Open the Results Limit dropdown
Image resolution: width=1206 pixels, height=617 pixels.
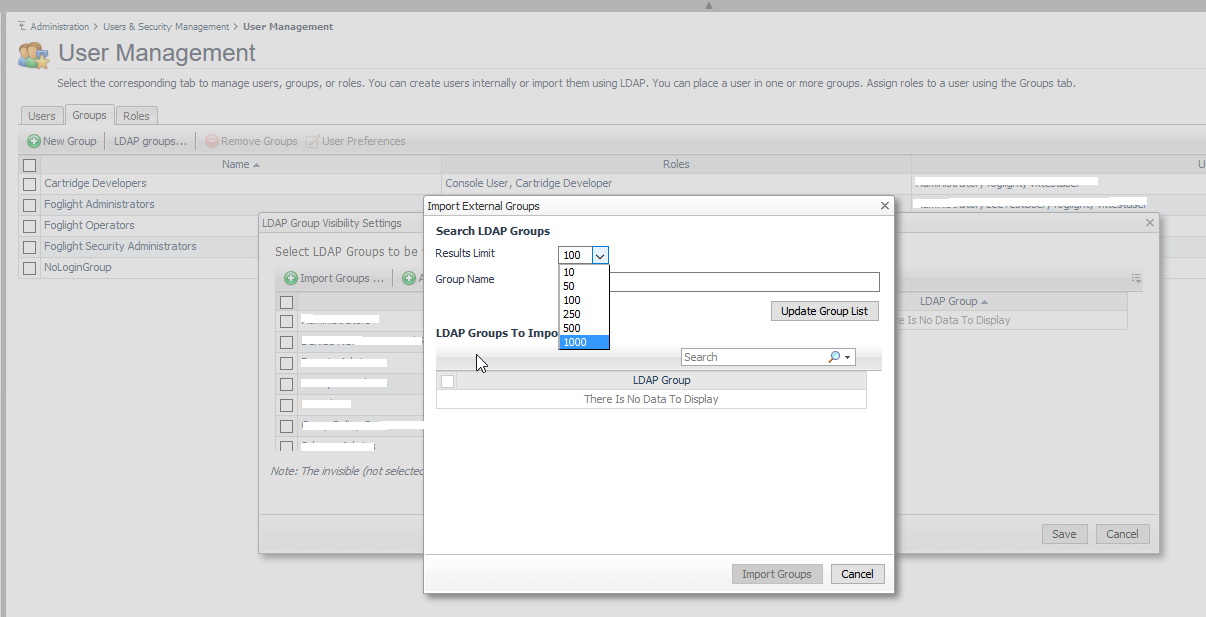(x=598, y=255)
